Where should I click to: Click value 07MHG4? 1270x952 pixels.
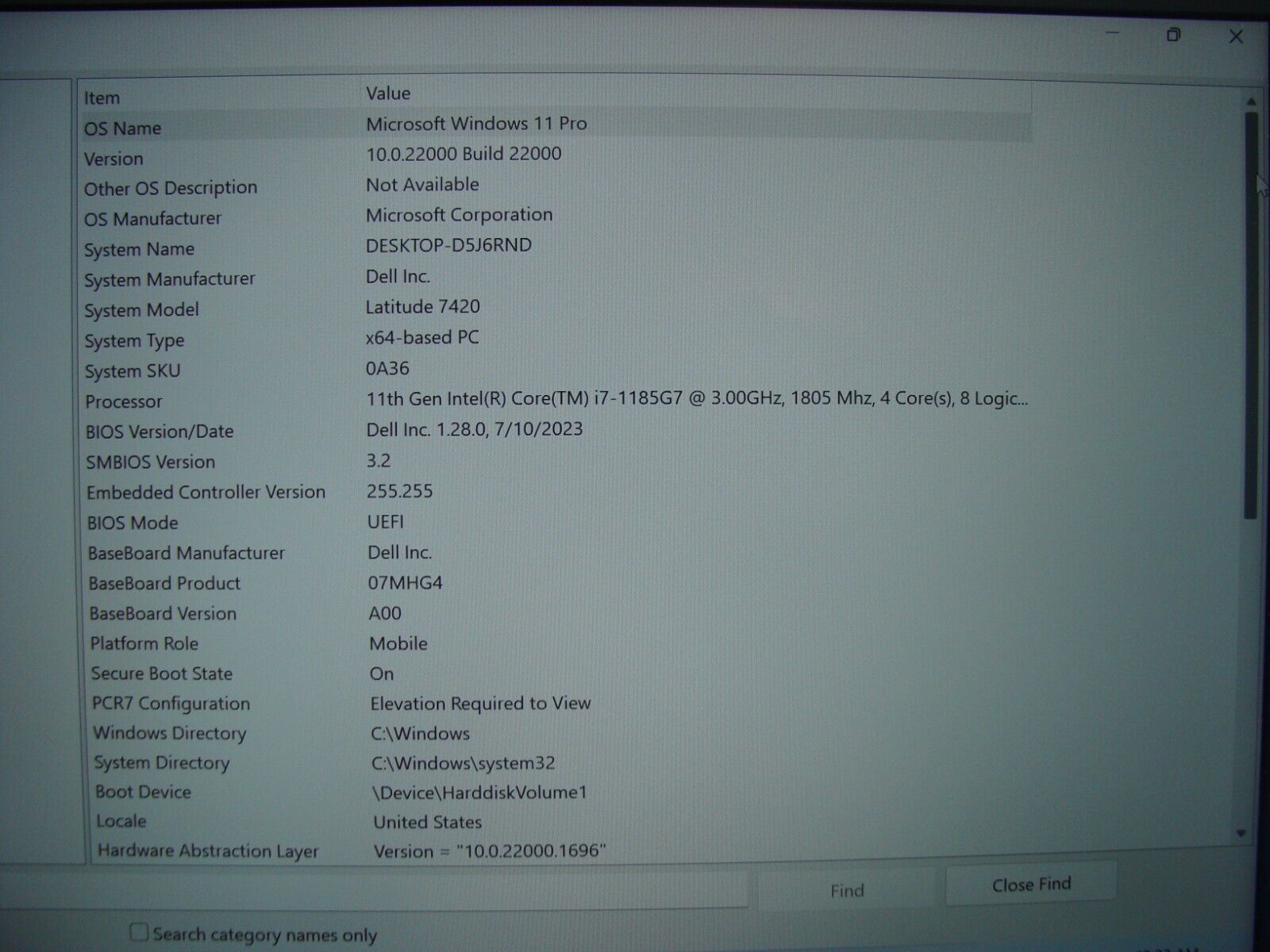pyautogui.click(x=405, y=582)
